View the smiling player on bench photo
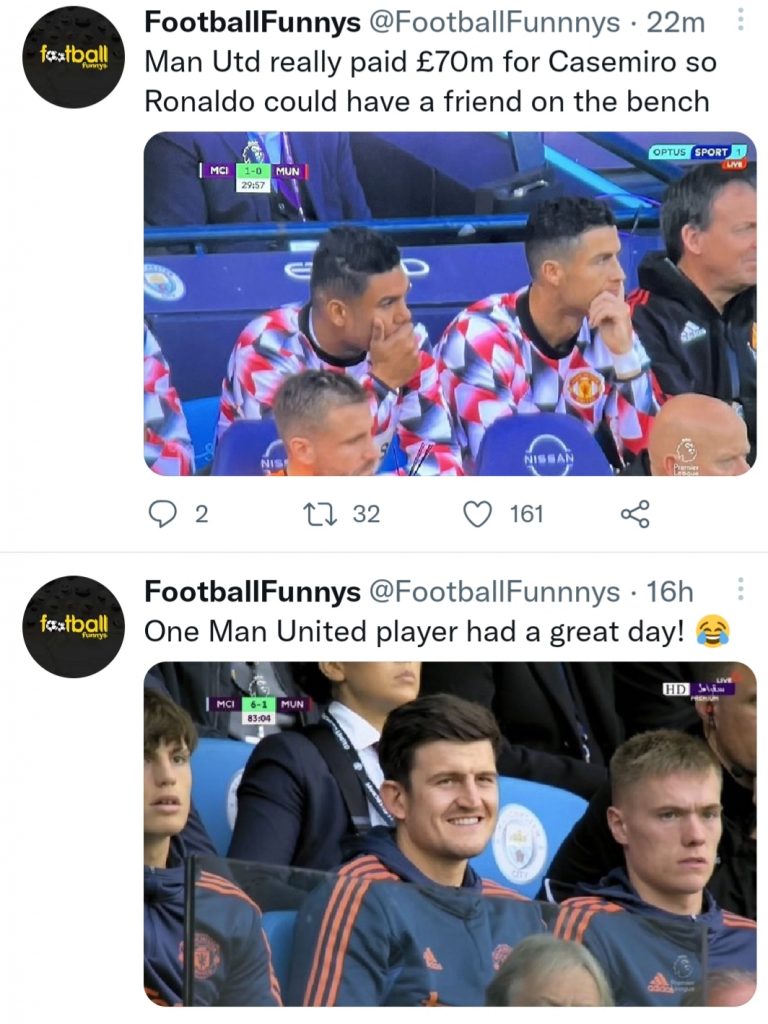The width and height of the screenshot is (768, 1024). pyautogui.click(x=450, y=832)
